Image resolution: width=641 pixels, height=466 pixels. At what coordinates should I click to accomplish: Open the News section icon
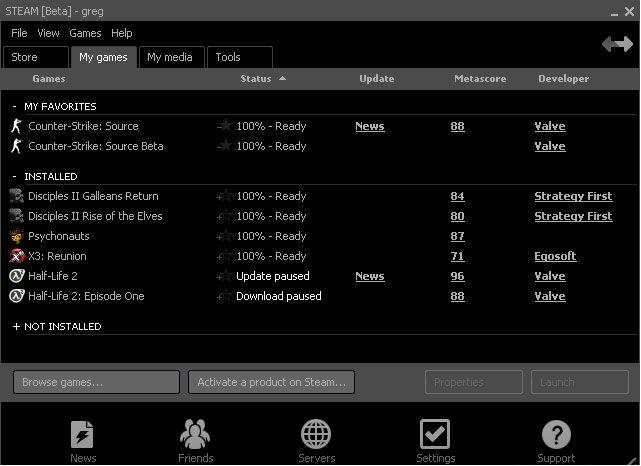click(x=83, y=435)
